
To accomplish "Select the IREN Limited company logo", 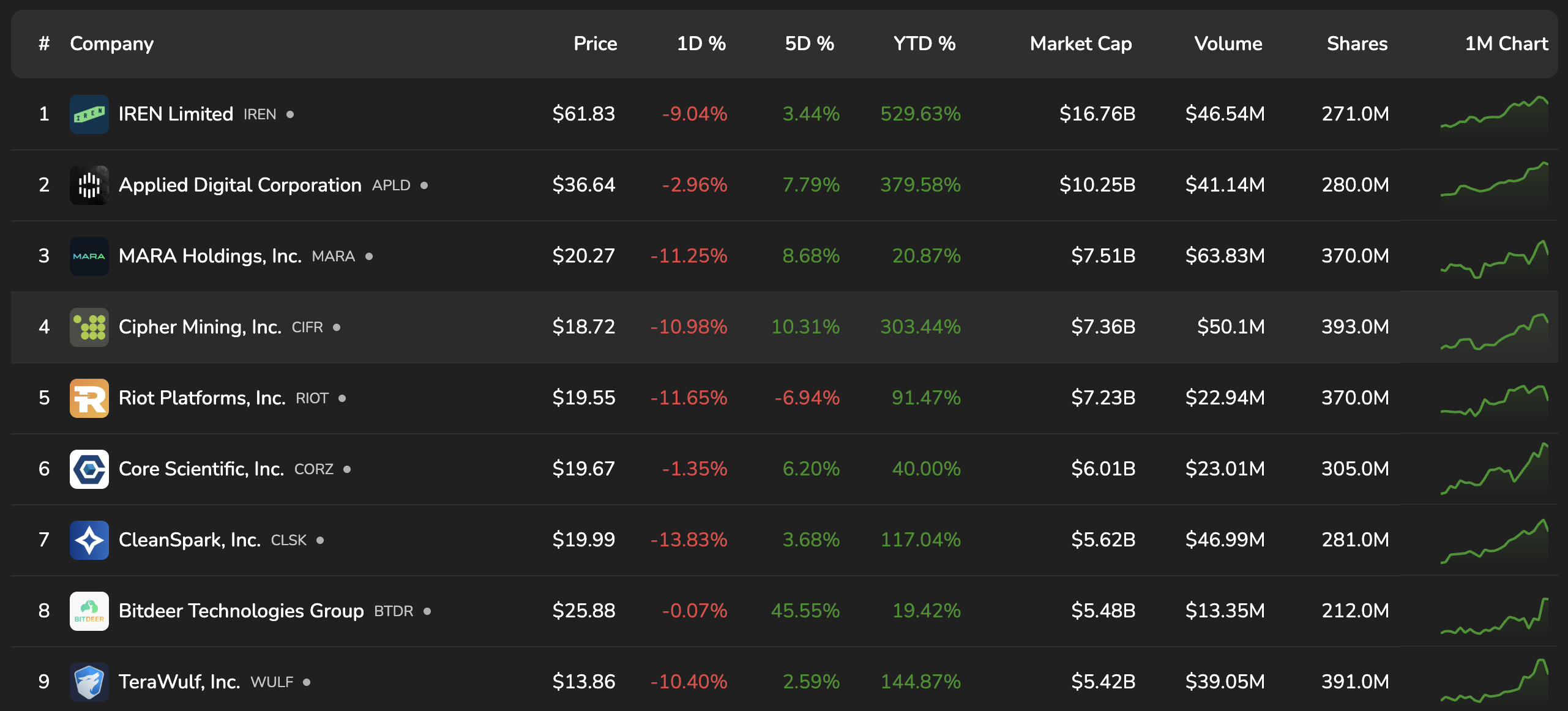I will [x=89, y=114].
